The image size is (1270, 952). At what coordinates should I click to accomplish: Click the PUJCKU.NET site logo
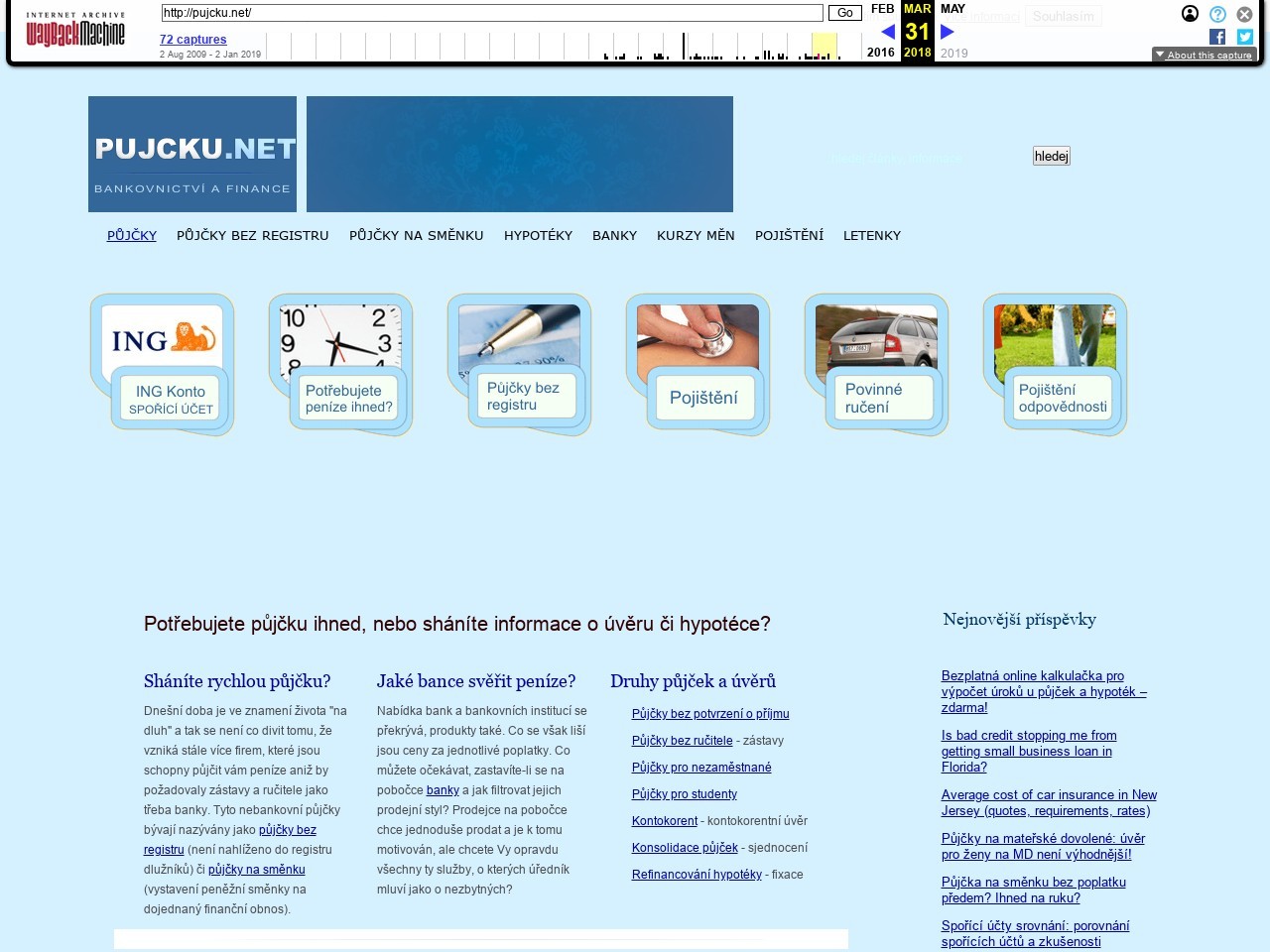(192, 154)
